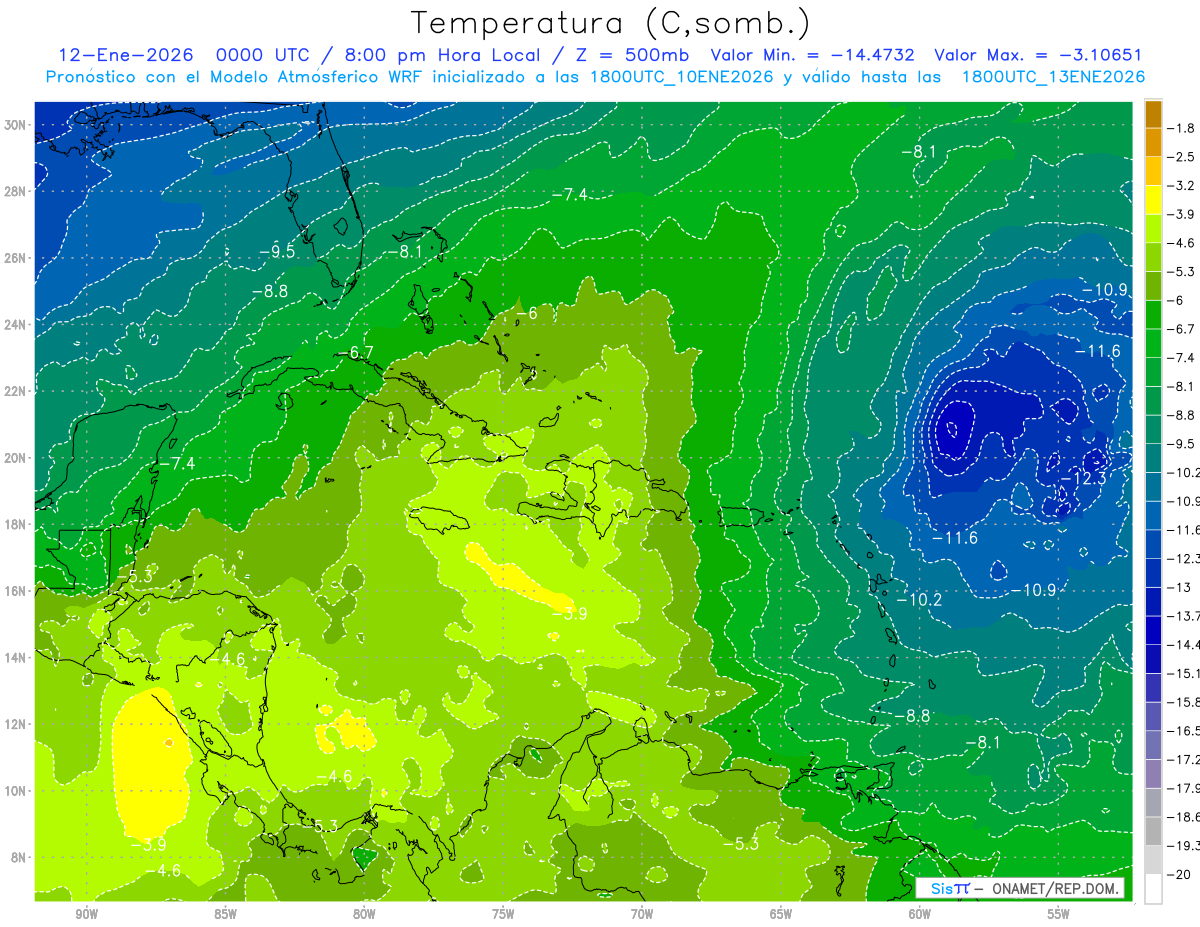The width and height of the screenshot is (1200, 927).
Task: Click the dark orange swatch above -1.8
Action: pyautogui.click(x=1153, y=114)
